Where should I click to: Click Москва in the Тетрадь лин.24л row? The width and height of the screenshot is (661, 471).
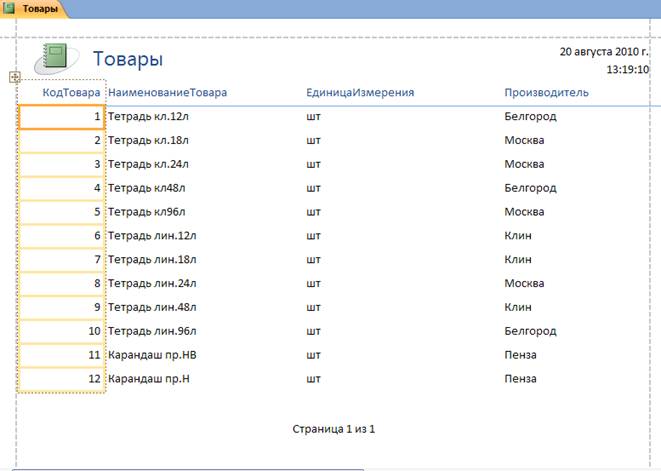click(x=524, y=283)
